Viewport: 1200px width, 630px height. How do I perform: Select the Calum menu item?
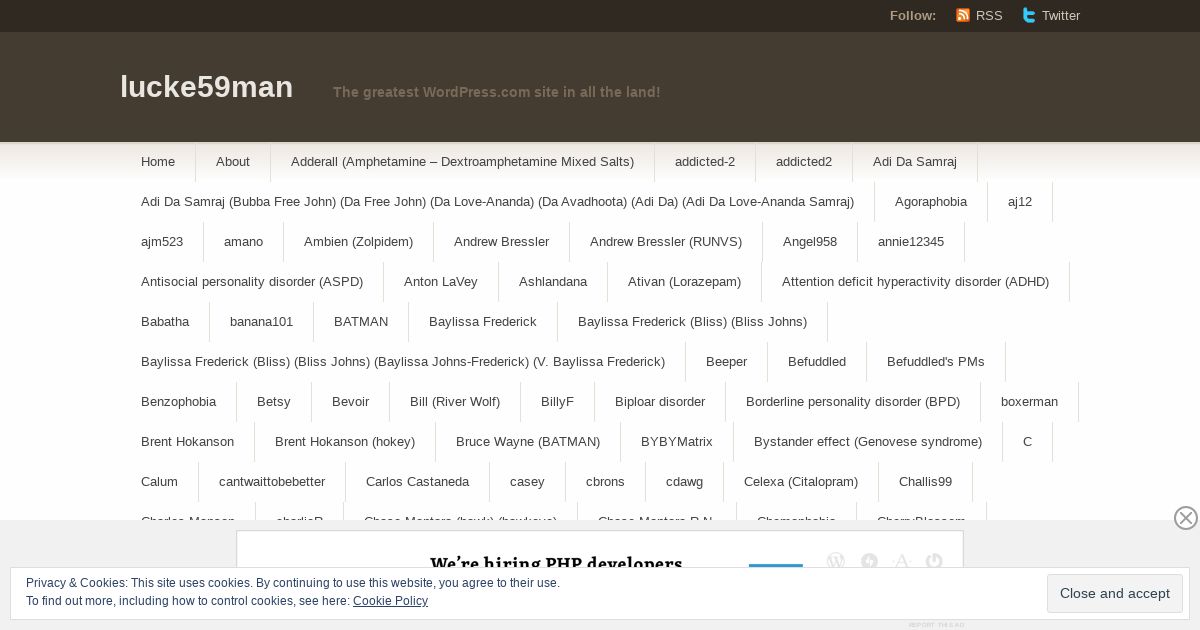click(159, 481)
